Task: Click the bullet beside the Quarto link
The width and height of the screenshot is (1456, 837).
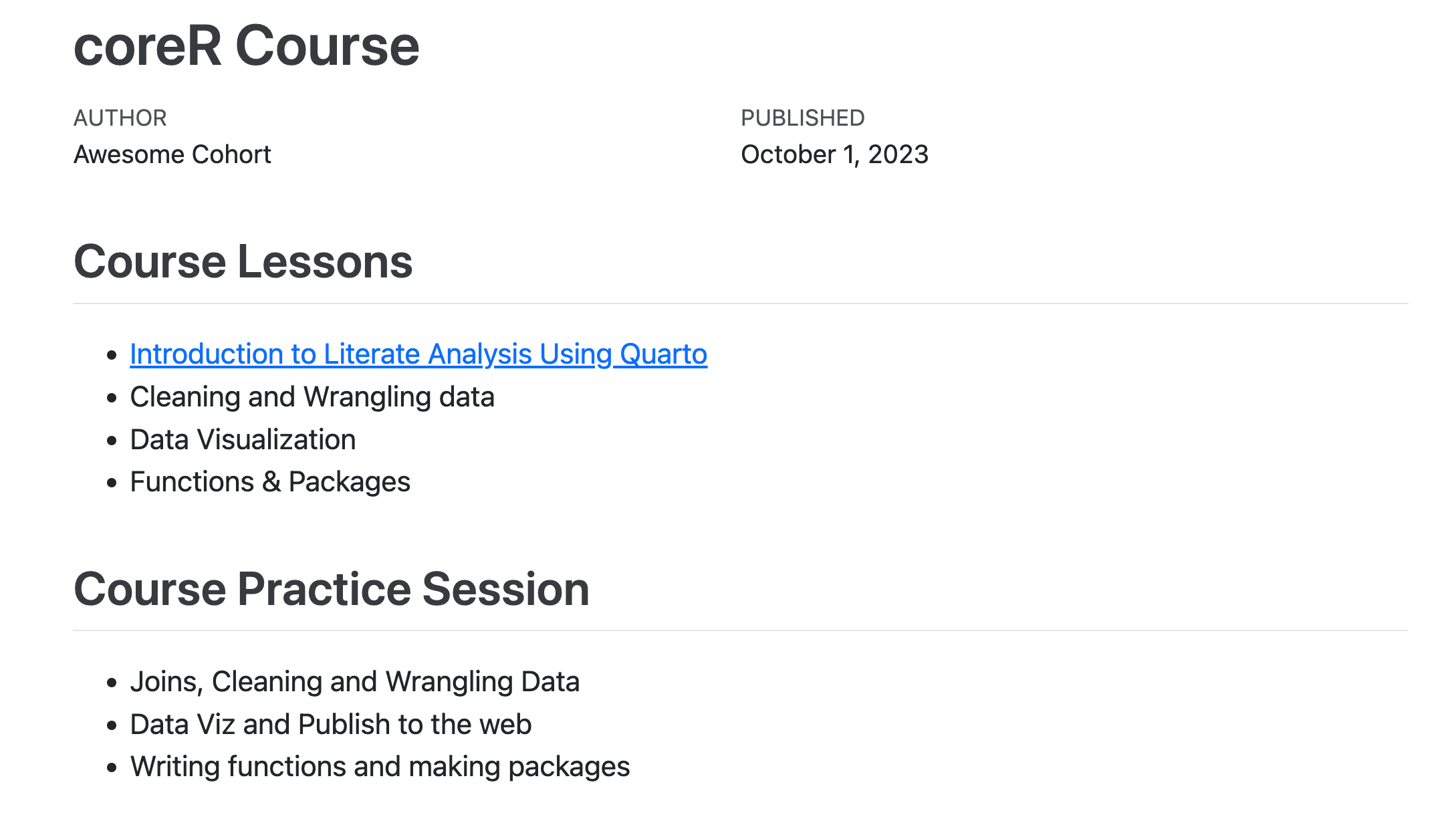Action: (112, 355)
